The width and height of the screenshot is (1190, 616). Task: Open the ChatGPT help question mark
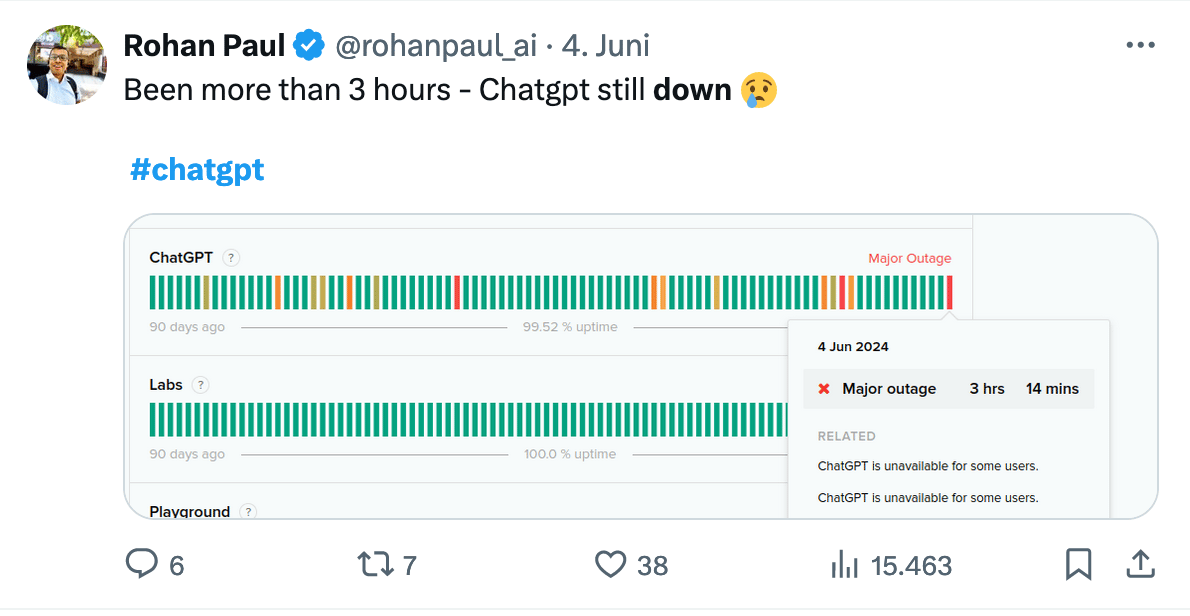tap(231, 257)
